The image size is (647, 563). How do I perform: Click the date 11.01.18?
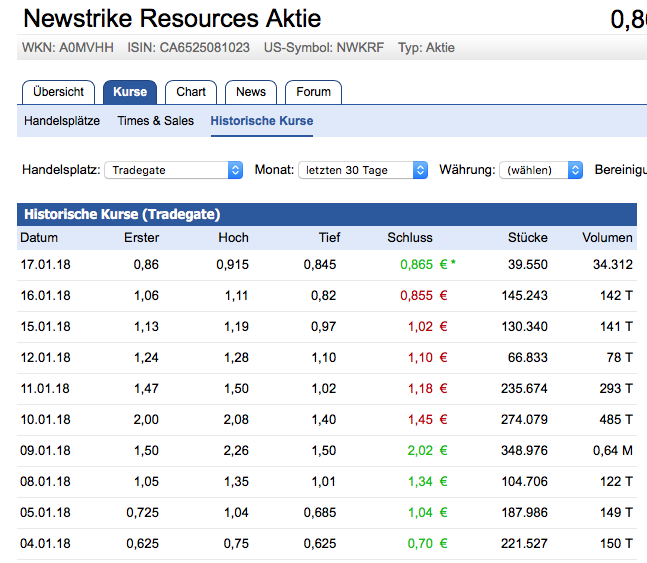(x=45, y=388)
